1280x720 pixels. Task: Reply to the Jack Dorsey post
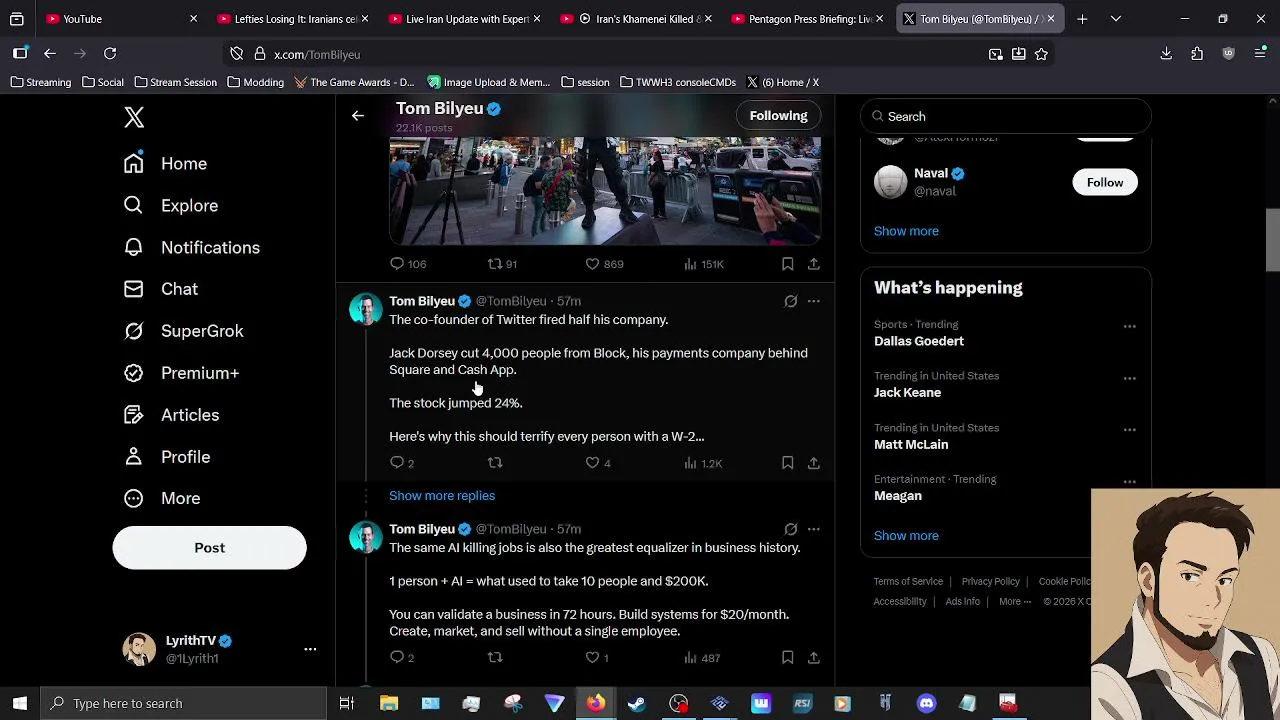(401, 463)
